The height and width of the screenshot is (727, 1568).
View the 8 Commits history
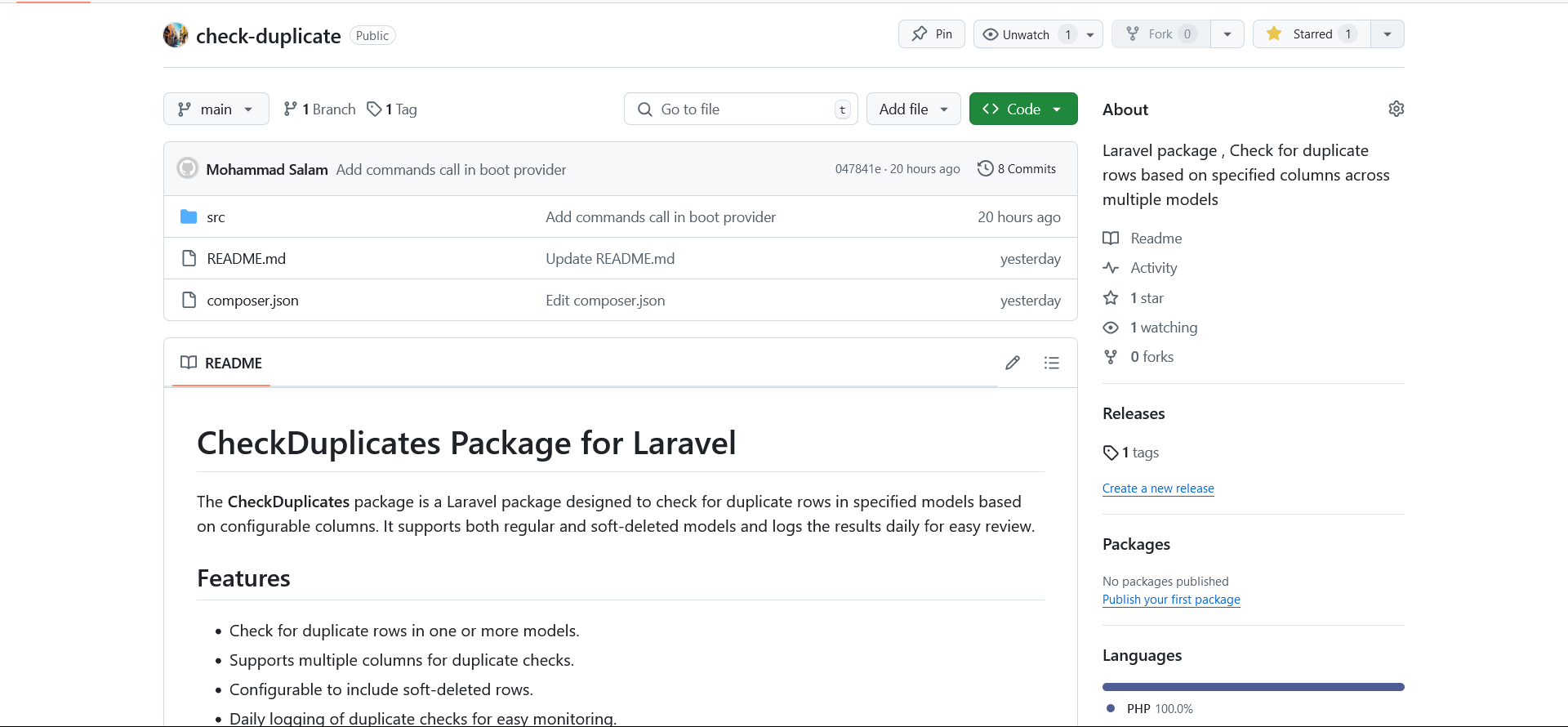pos(1017,168)
